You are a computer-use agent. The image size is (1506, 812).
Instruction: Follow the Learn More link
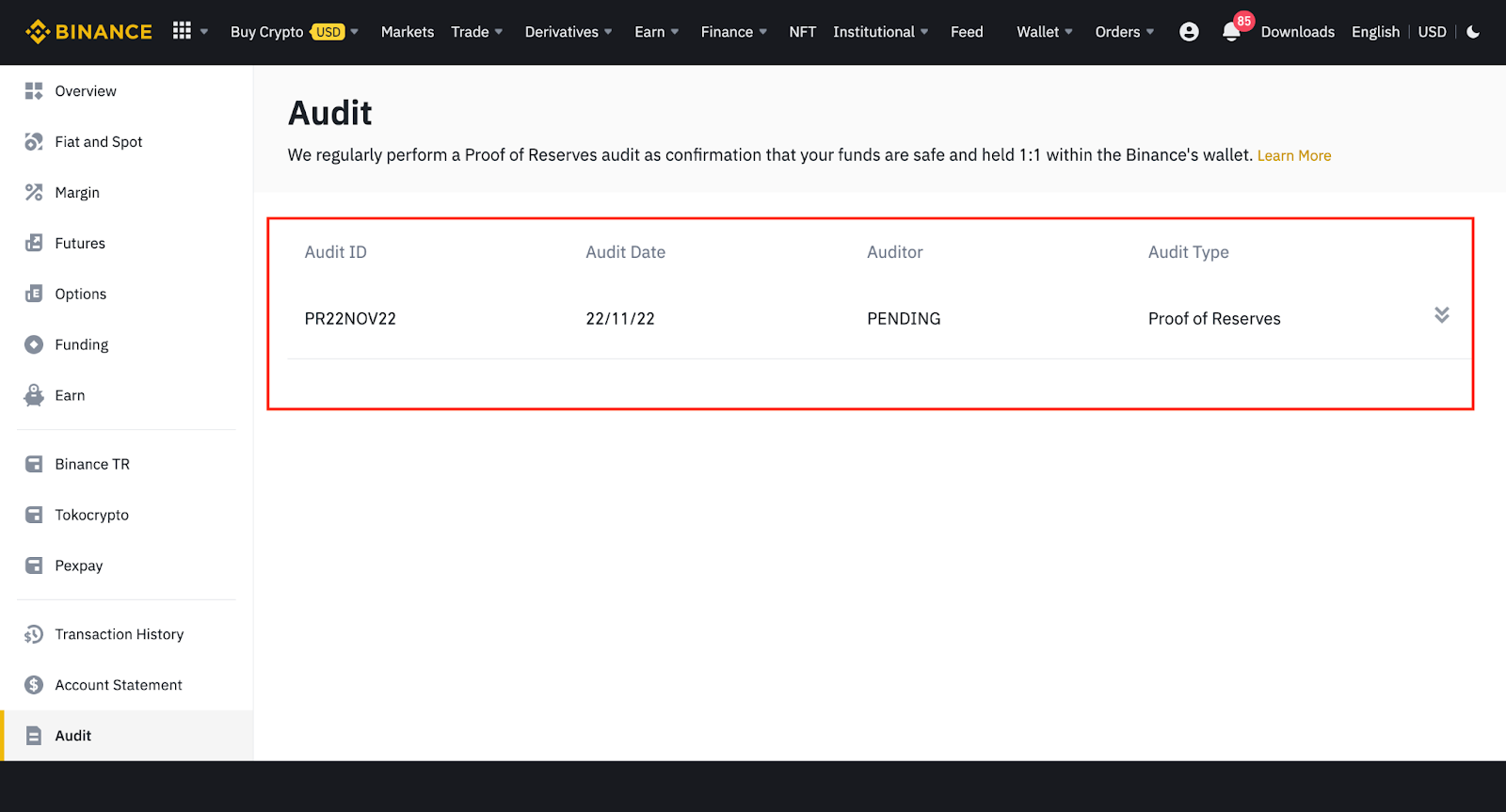[x=1294, y=156]
